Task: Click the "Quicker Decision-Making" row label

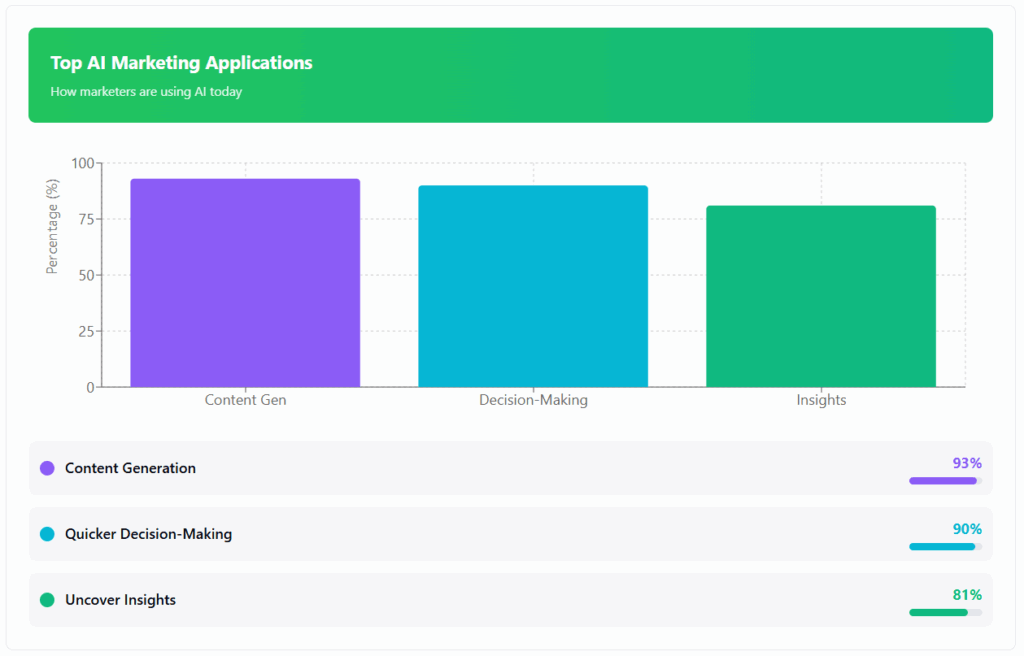Action: [x=148, y=534]
